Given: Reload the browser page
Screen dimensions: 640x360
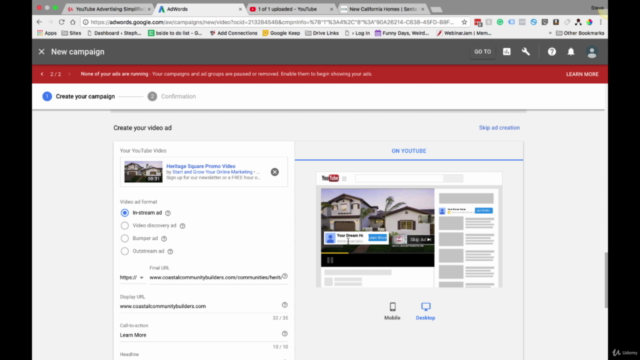Looking at the screenshot, I should tap(62, 22).
